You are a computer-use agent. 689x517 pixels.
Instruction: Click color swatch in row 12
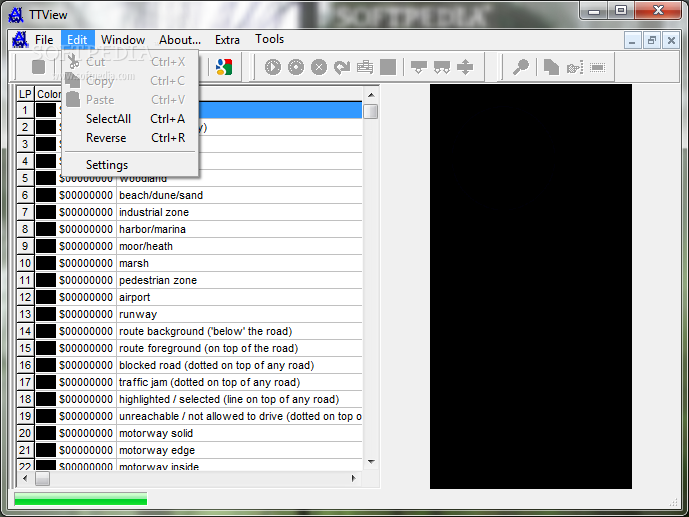coord(46,297)
